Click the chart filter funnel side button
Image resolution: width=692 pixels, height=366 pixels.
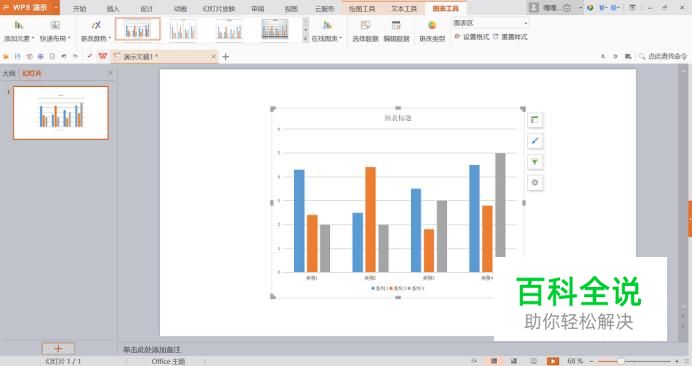coord(535,162)
